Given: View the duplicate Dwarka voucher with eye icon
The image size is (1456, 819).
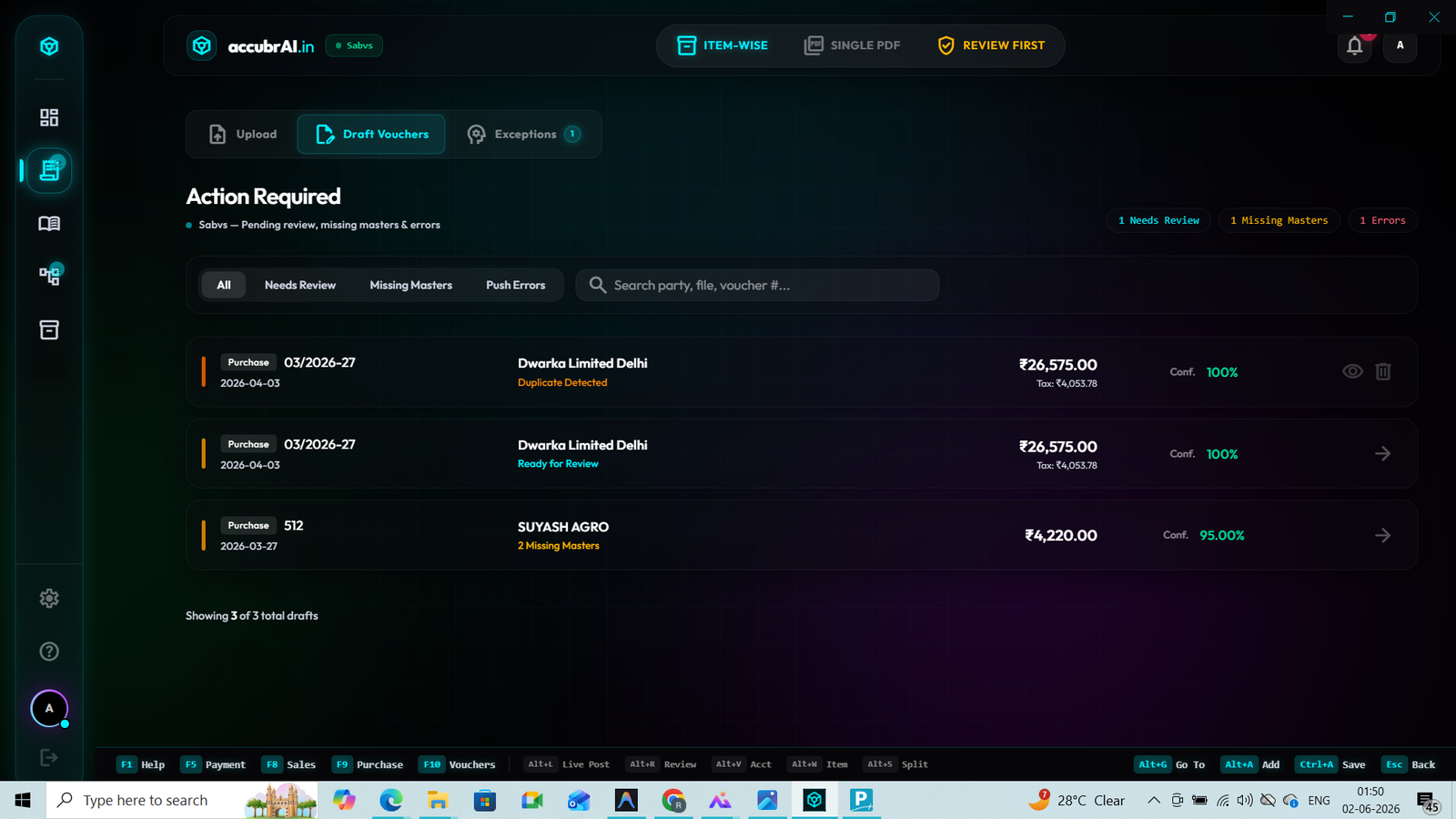Looking at the screenshot, I should click(1352, 371).
